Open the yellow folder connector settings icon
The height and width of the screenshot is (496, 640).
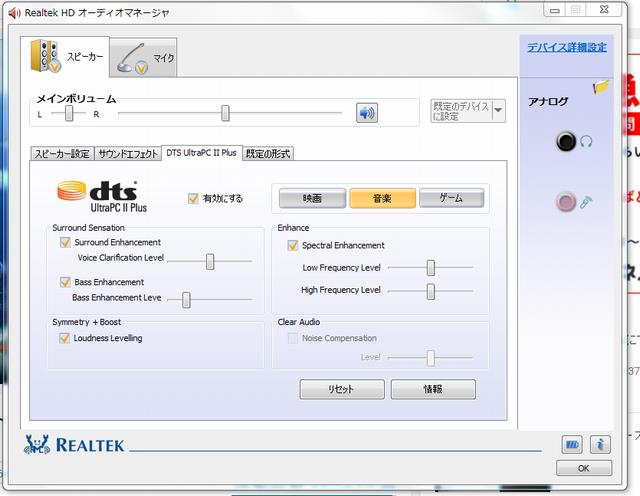(601, 87)
